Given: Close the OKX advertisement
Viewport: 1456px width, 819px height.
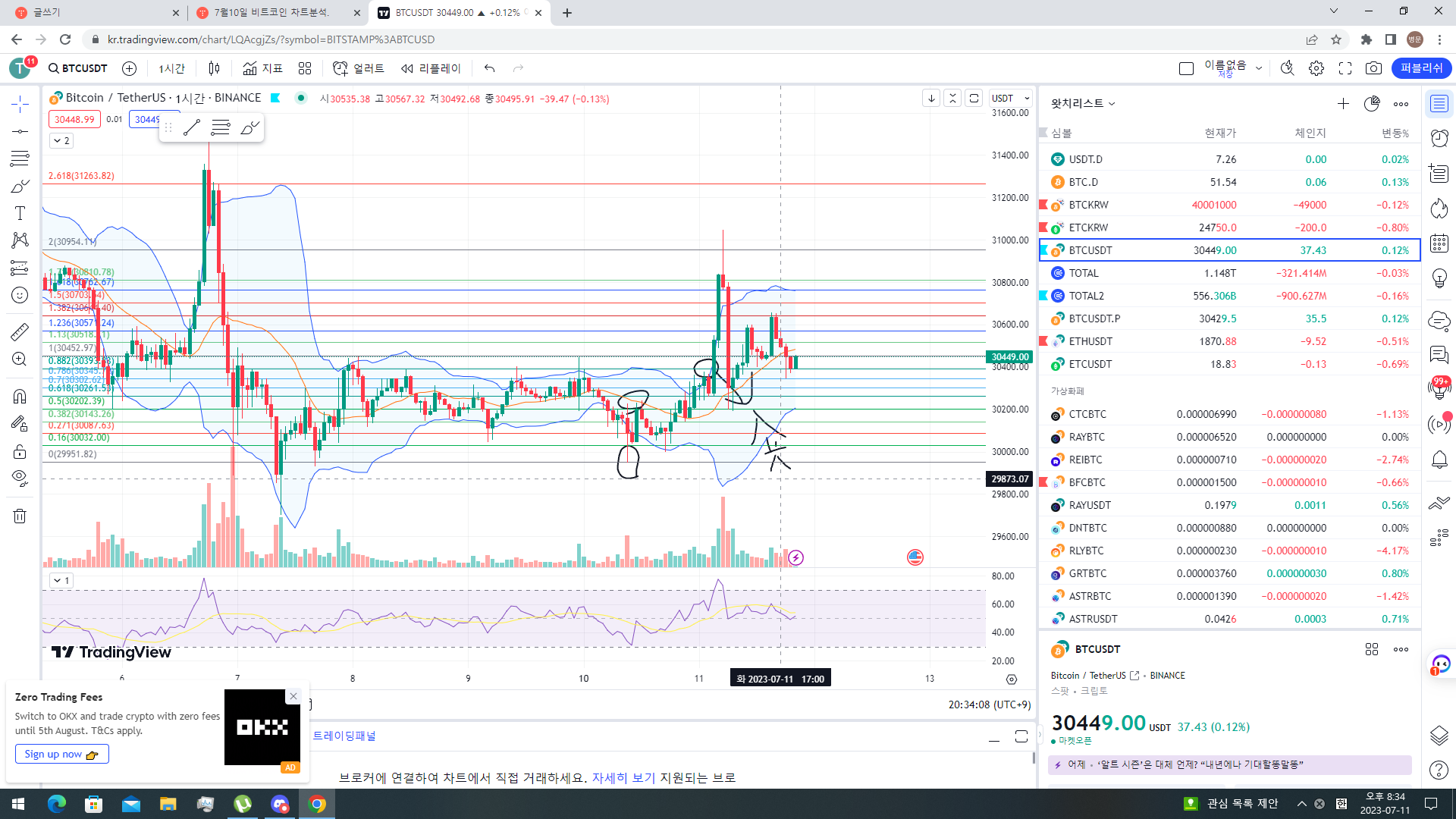Looking at the screenshot, I should coord(293,696).
